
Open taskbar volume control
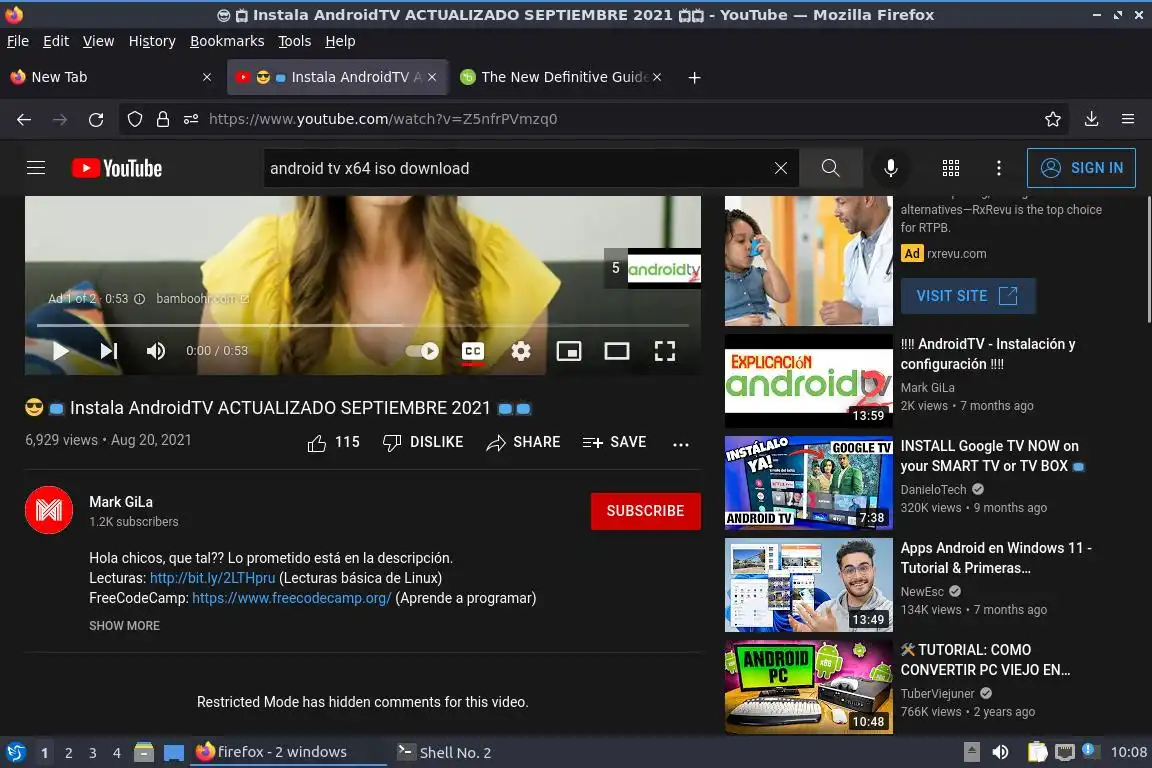(1000, 753)
